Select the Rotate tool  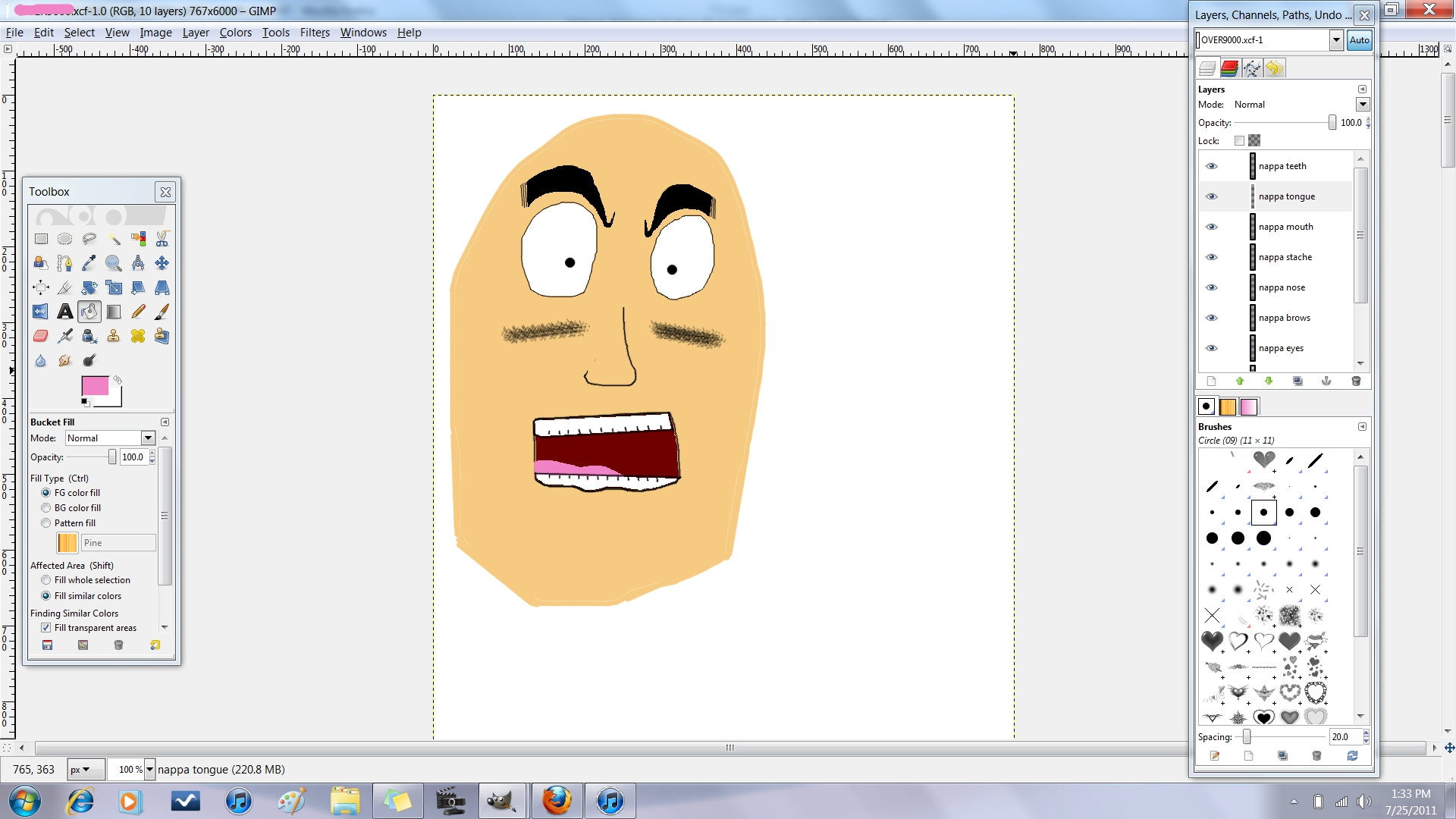(89, 287)
